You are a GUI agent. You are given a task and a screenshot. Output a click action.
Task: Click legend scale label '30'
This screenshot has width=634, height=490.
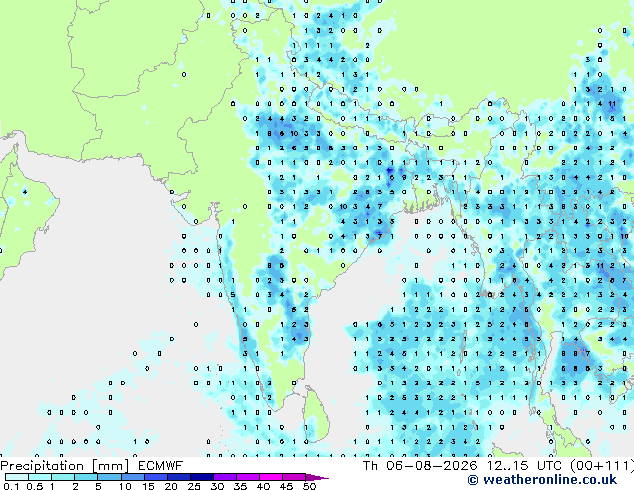pyautogui.click(x=217, y=486)
